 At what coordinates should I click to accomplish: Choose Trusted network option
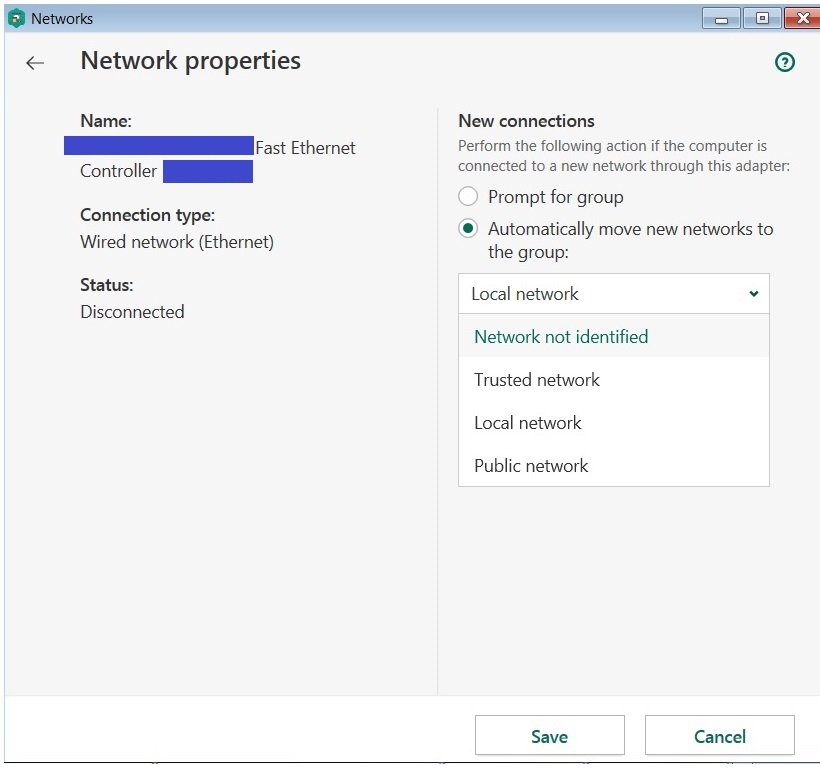pos(537,380)
